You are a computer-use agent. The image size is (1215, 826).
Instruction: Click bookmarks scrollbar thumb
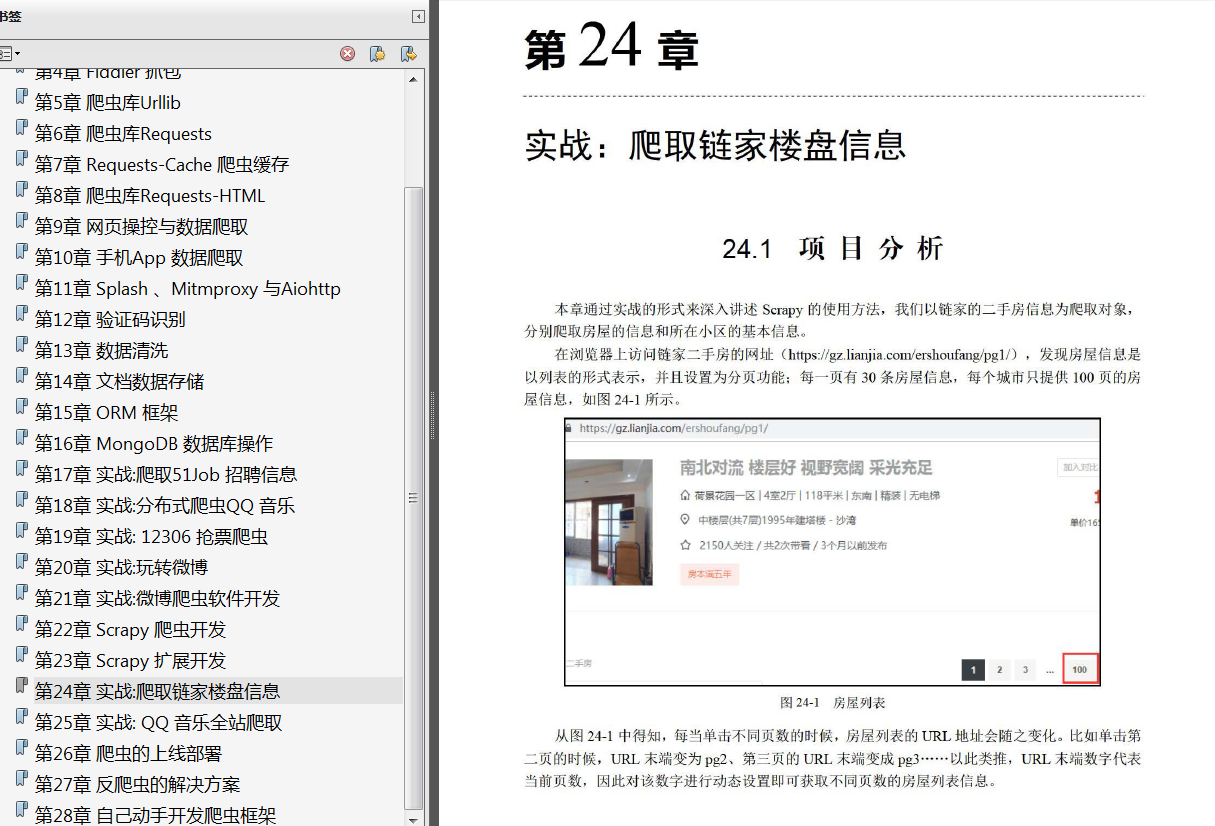pyautogui.click(x=414, y=497)
